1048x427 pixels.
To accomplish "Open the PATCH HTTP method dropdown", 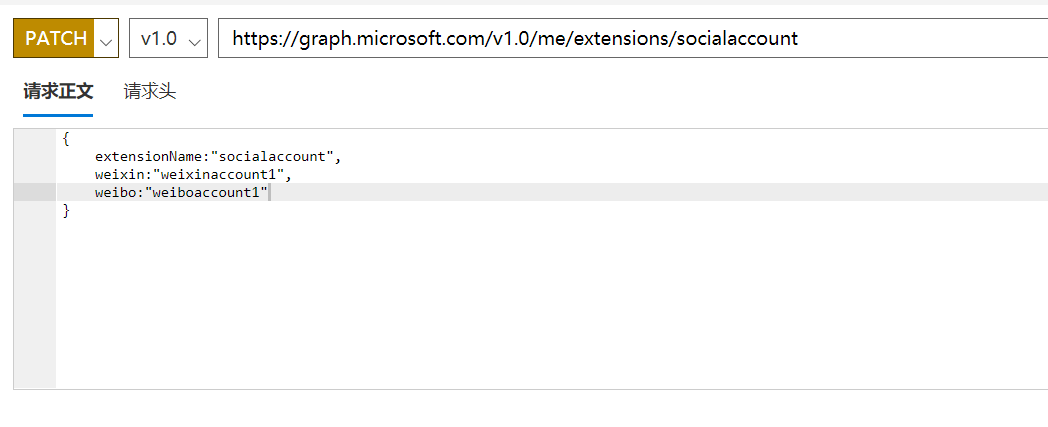I will tap(56, 39).
